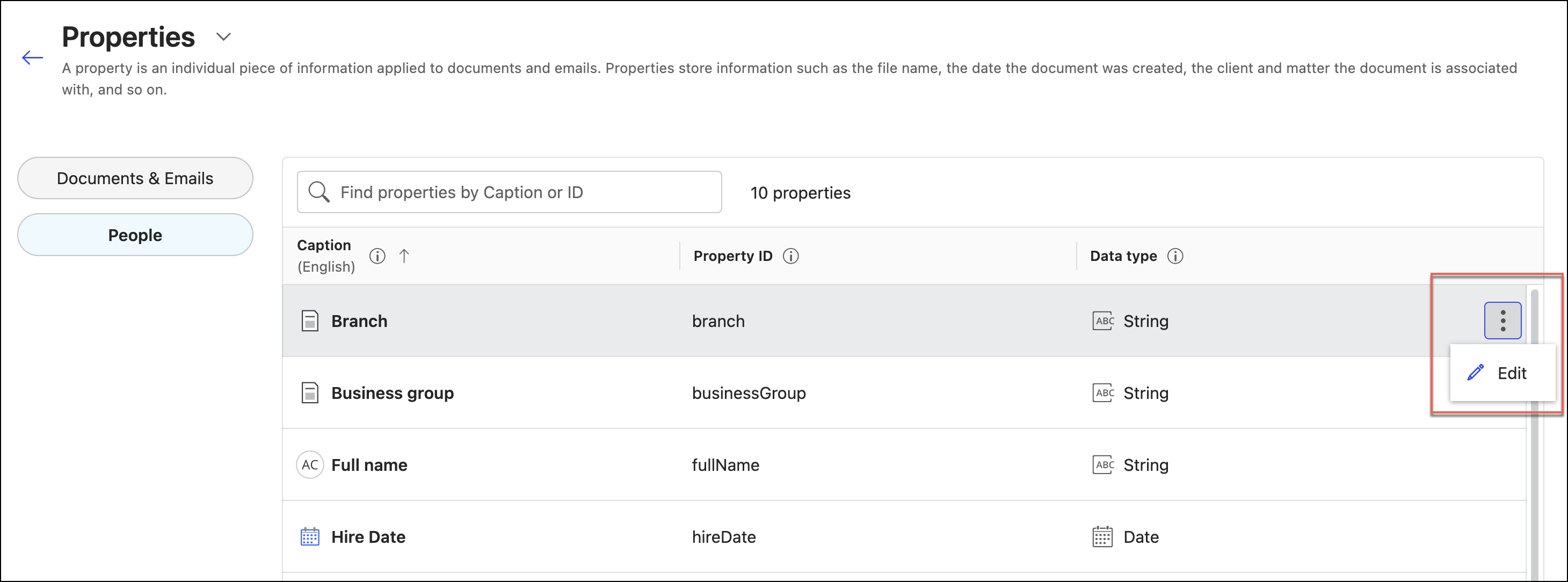Click the Full name caption
The height and width of the screenshot is (582, 1568).
(369, 465)
